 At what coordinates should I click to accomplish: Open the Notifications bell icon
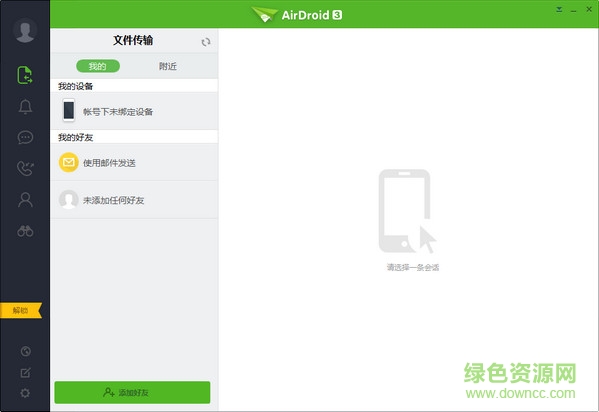pos(25,107)
